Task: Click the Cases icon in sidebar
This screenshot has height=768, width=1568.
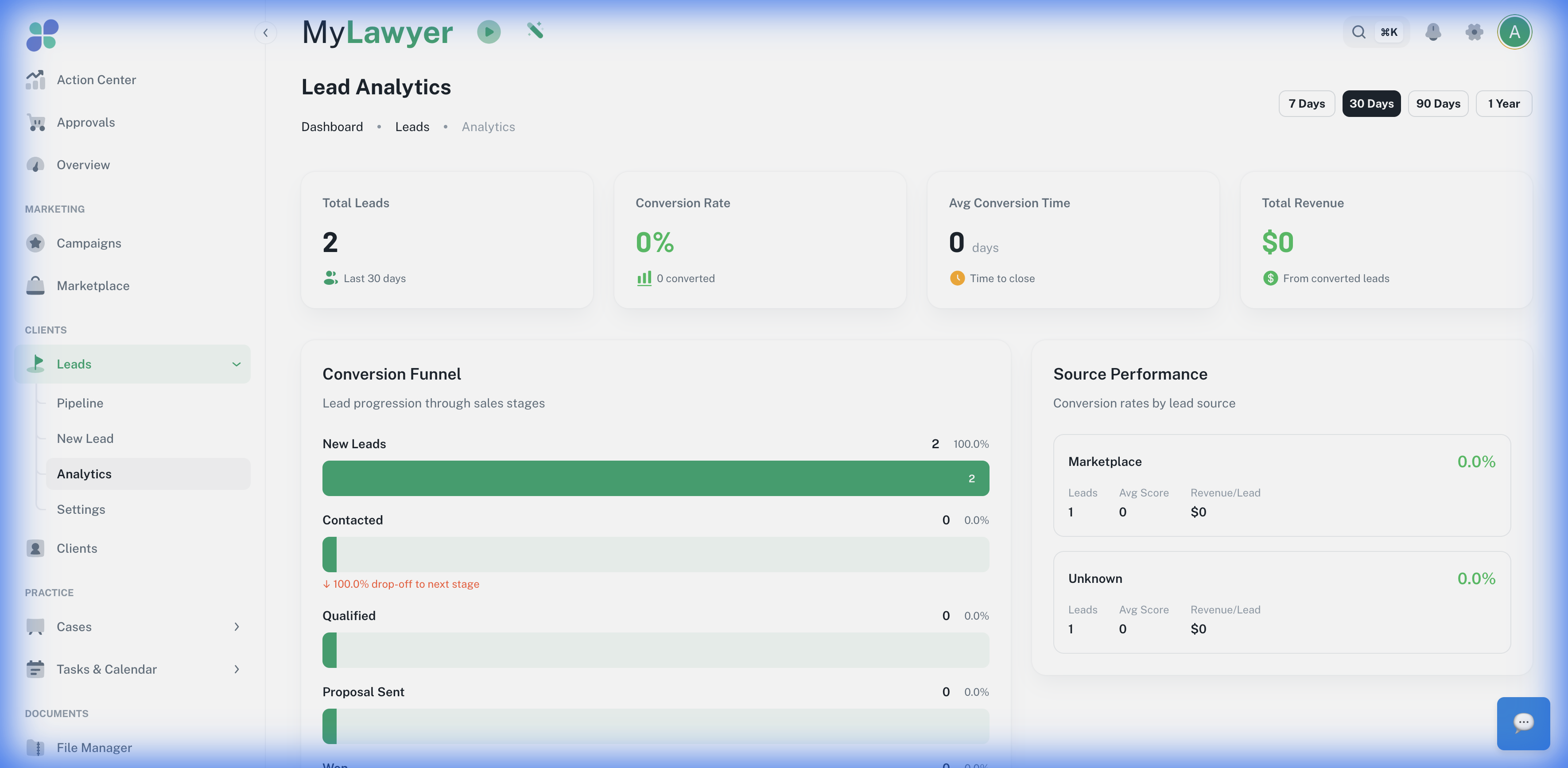Action: (x=35, y=627)
